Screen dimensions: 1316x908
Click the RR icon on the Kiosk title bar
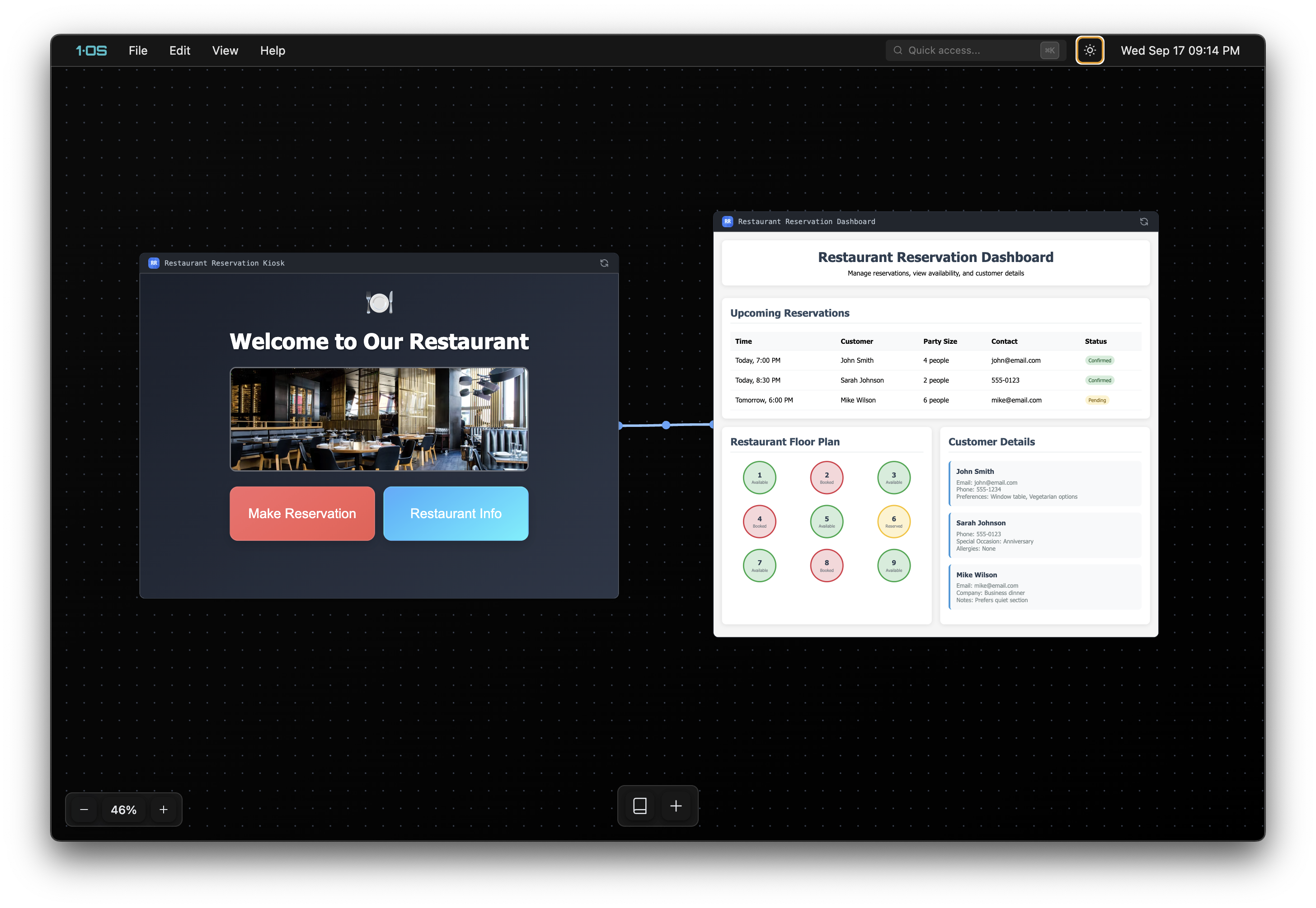pyautogui.click(x=154, y=263)
